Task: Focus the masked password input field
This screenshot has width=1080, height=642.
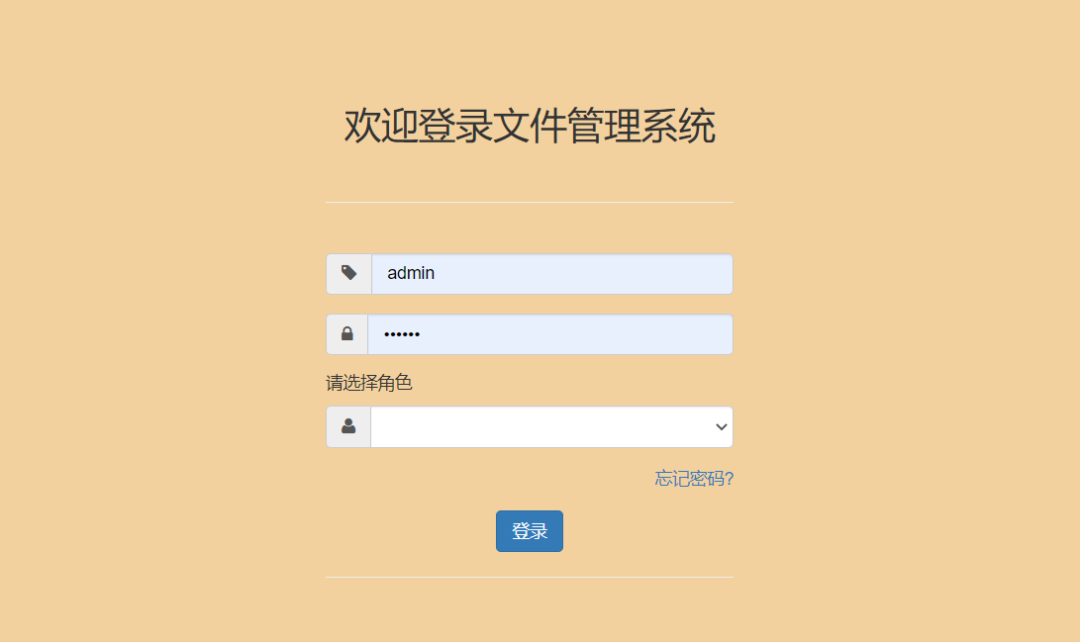Action: pyautogui.click(x=550, y=335)
